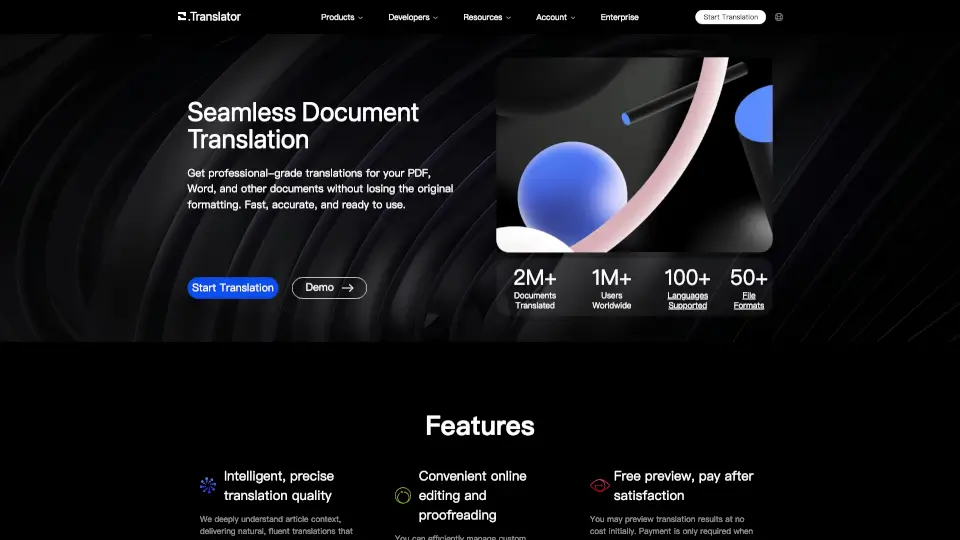
Task: Follow the Languages Supported link
Action: [687, 300]
